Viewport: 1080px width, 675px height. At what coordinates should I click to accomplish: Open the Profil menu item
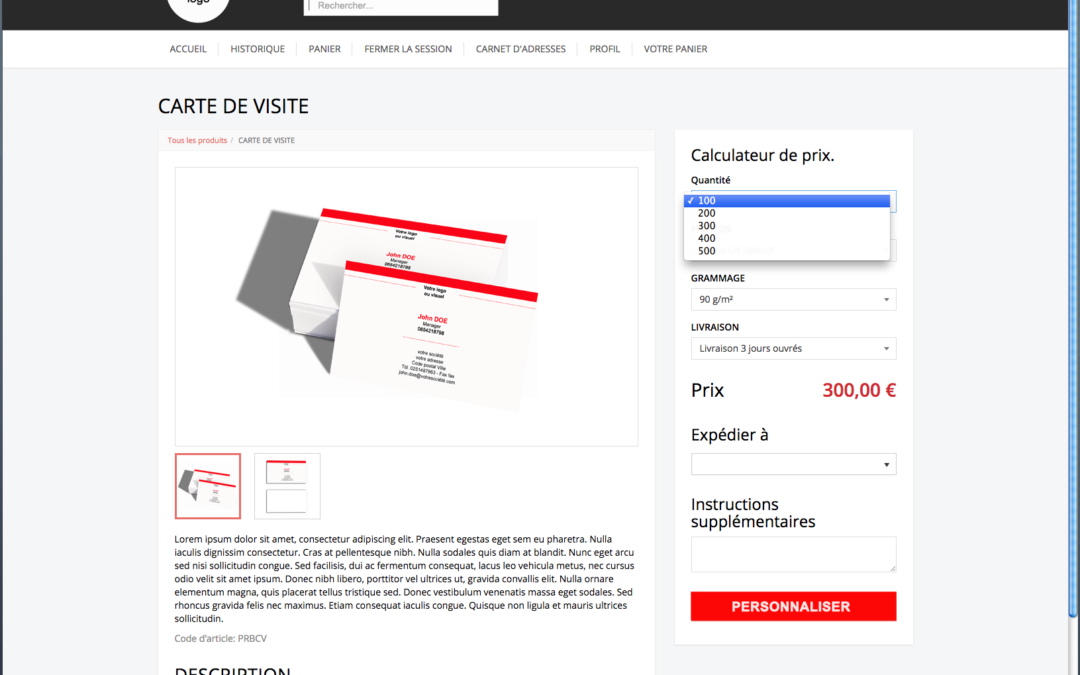tap(605, 49)
